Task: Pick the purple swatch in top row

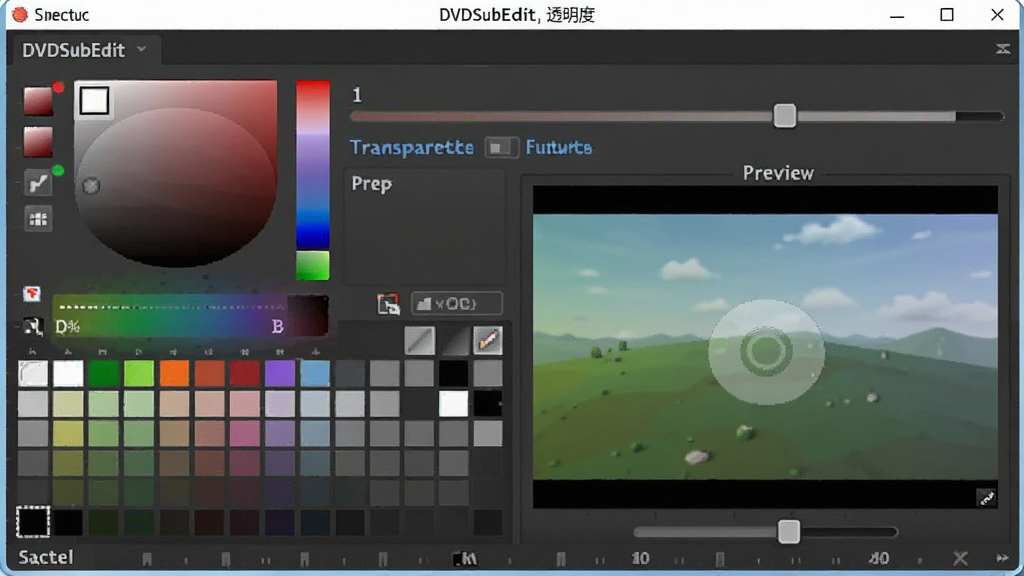Action: point(280,374)
